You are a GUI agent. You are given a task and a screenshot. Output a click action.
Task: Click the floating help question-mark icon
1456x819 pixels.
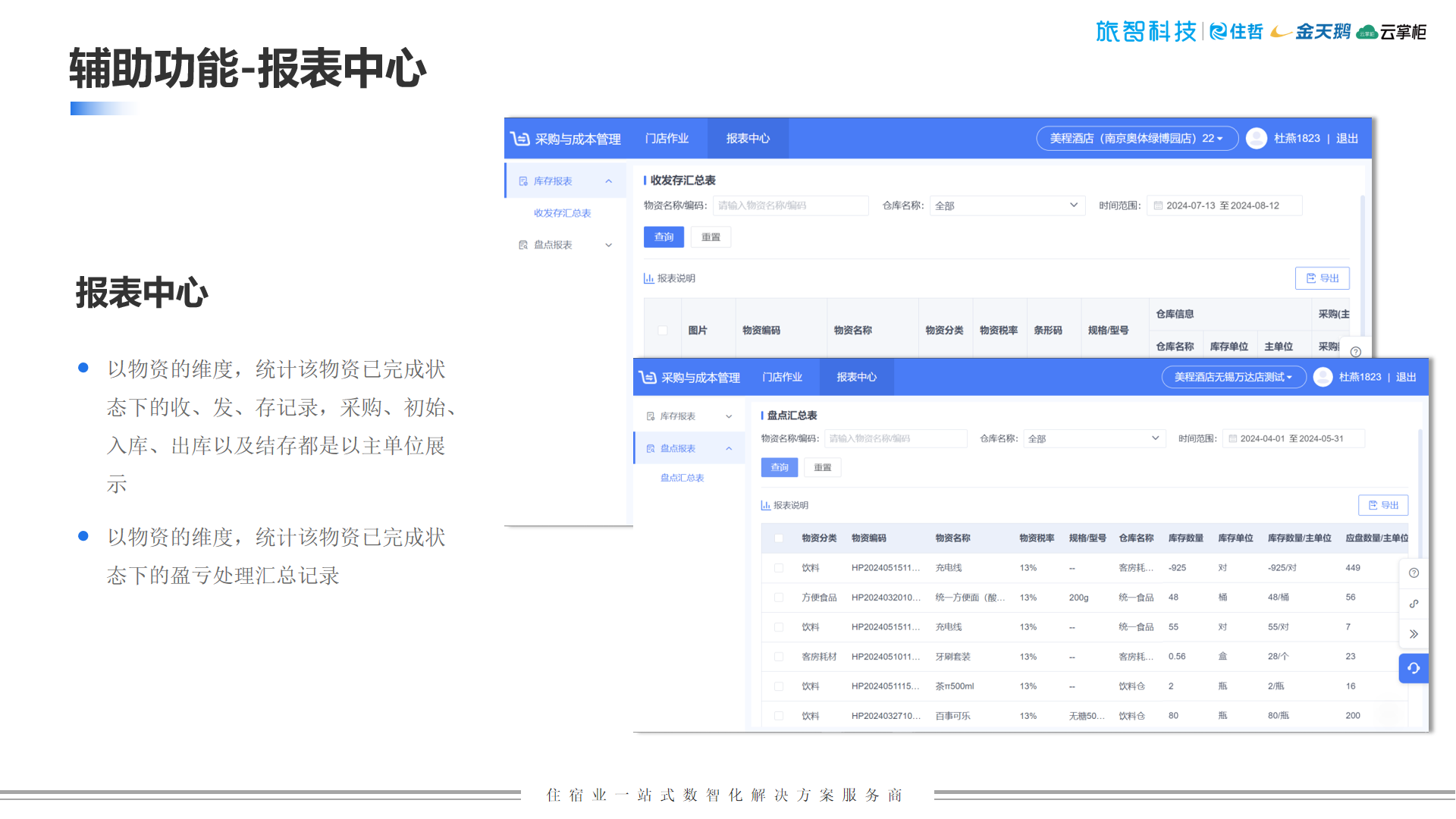click(x=1414, y=573)
